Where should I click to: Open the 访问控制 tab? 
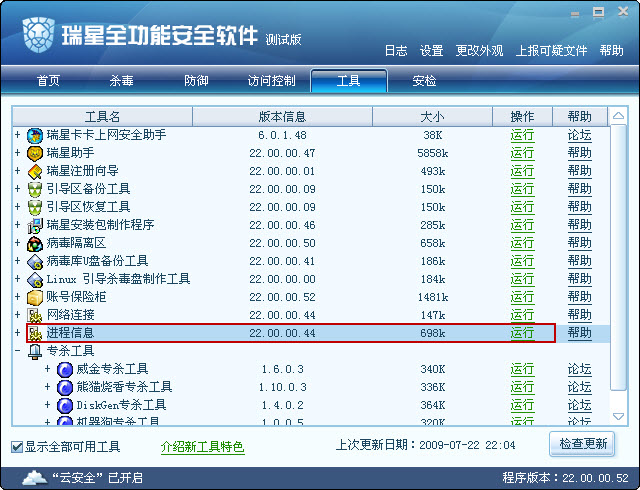(x=271, y=80)
